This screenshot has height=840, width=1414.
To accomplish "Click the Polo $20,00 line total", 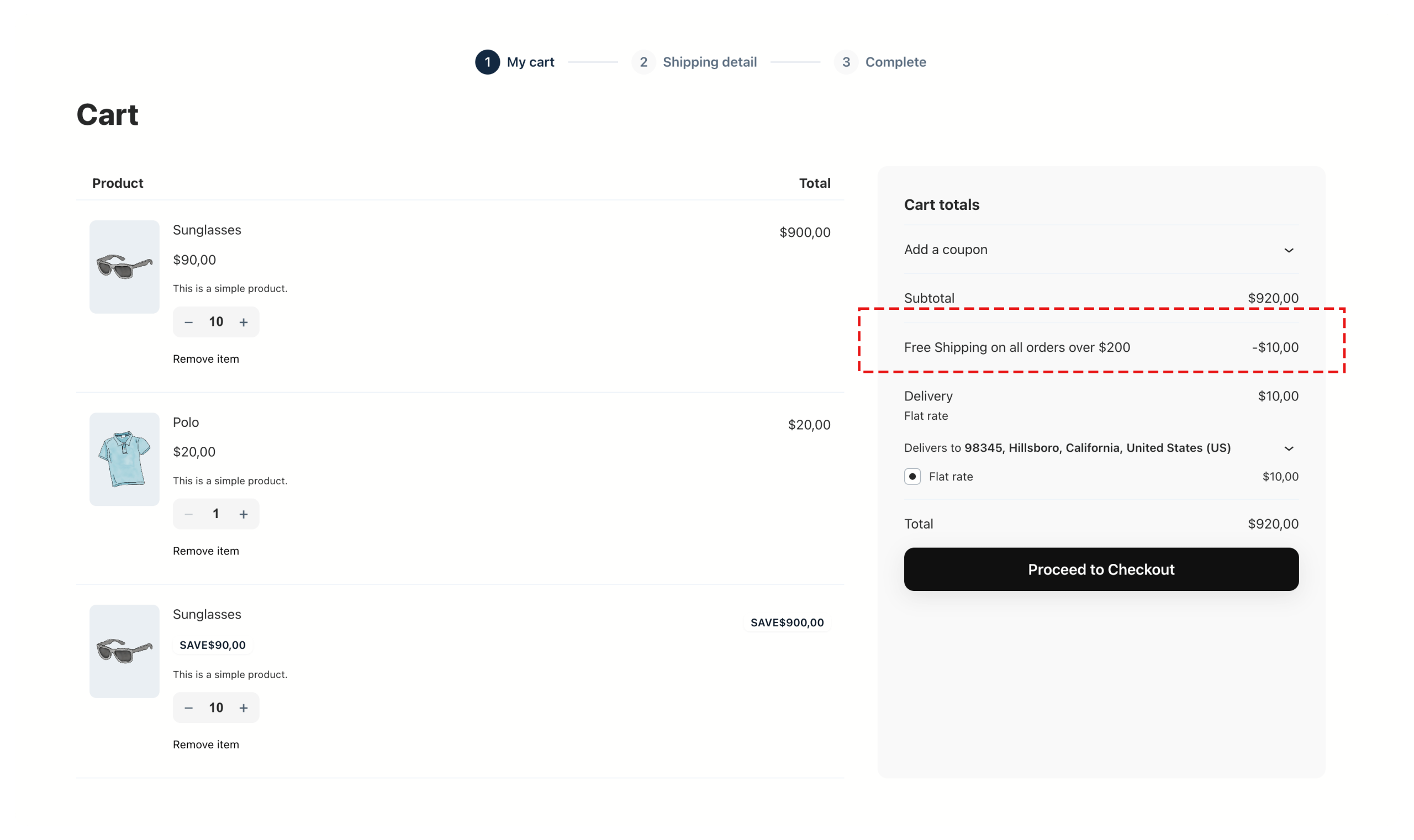I will point(809,425).
